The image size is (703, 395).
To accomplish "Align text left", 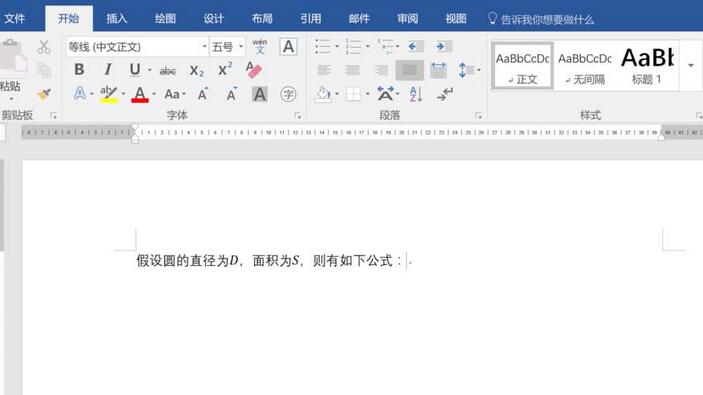I will coord(324,70).
